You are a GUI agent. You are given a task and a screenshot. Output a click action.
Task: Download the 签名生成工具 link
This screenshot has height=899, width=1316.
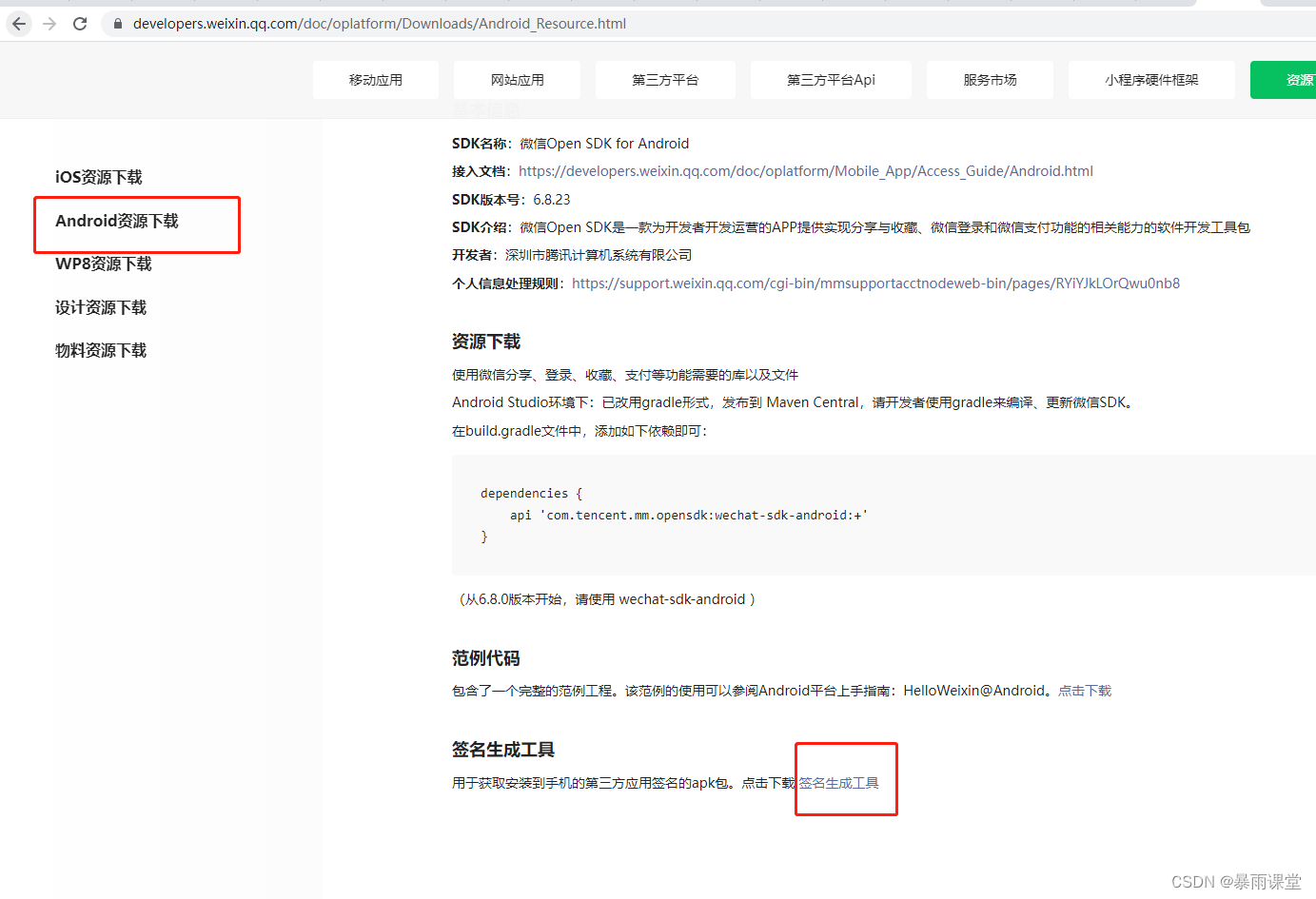click(x=838, y=783)
